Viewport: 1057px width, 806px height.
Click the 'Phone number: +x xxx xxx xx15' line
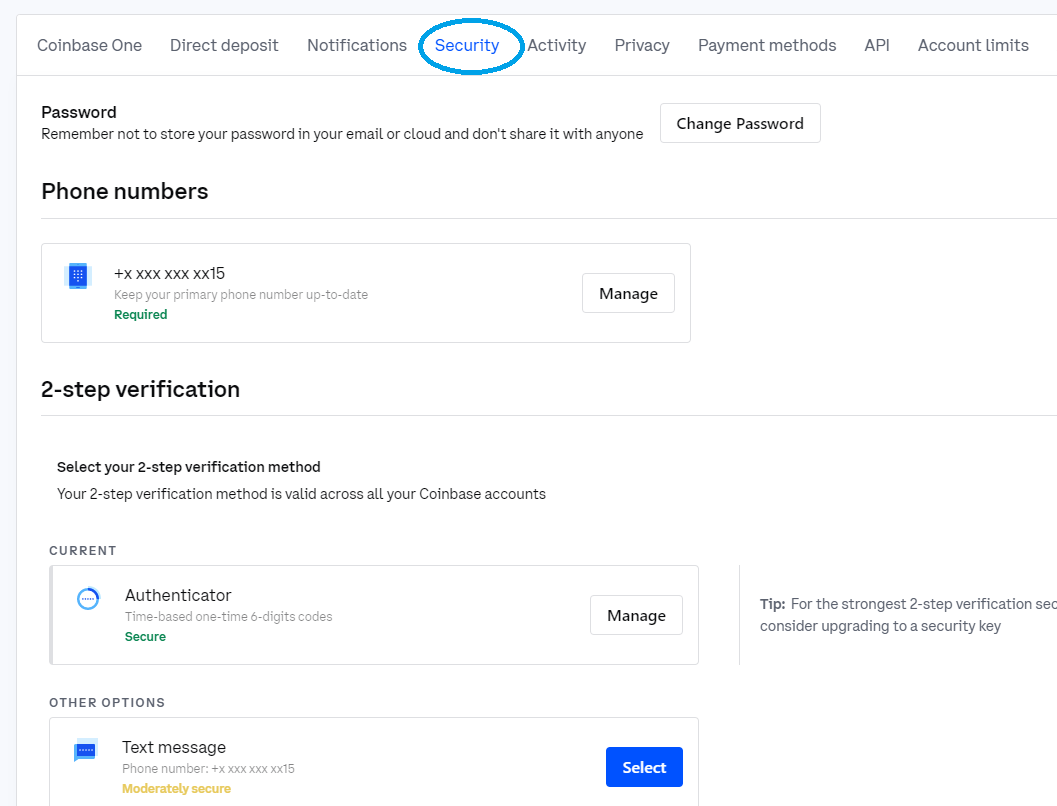208,769
